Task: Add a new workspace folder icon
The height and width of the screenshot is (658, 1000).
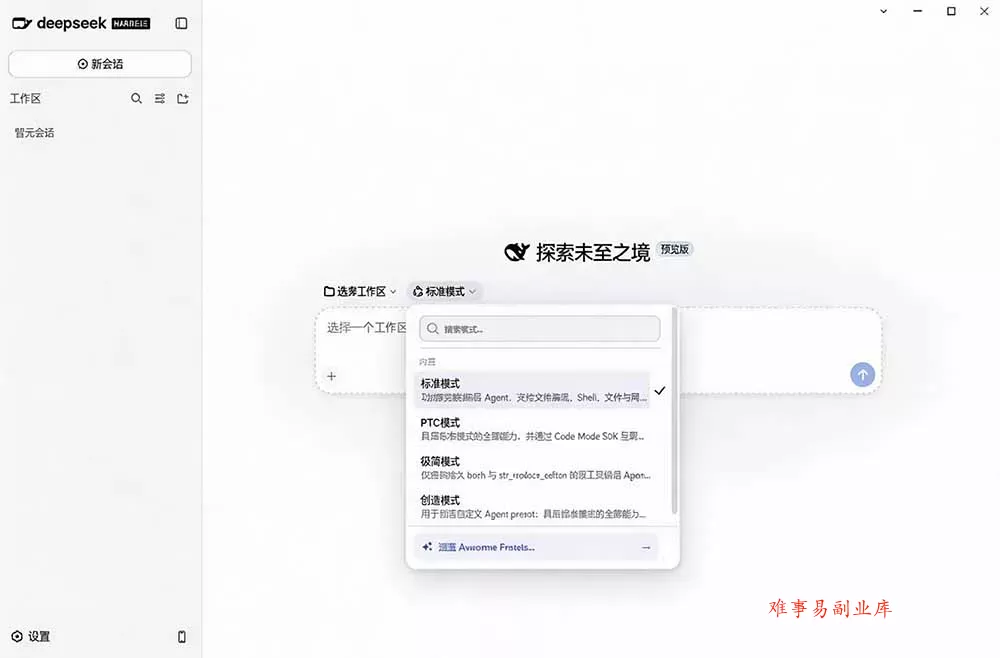Action: coord(183,98)
